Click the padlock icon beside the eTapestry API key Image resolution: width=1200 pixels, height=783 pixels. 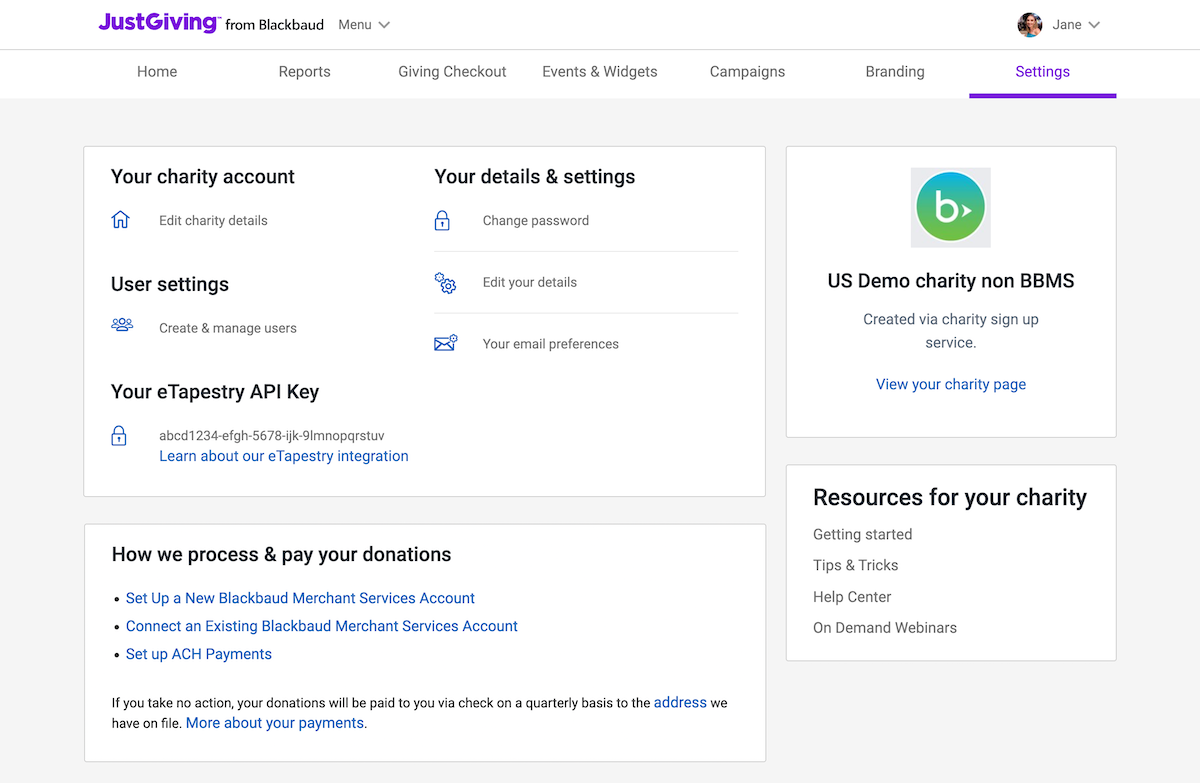coord(119,436)
